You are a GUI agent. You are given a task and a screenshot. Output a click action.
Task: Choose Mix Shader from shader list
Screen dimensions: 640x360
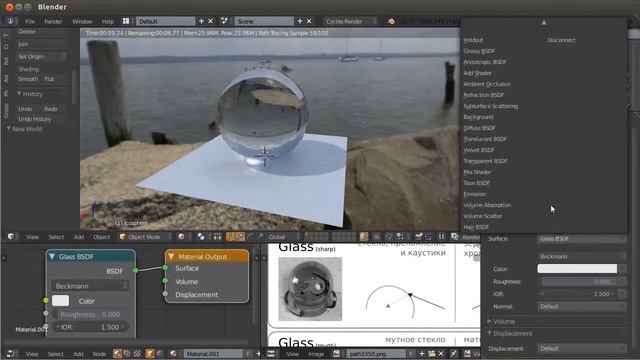(x=477, y=172)
